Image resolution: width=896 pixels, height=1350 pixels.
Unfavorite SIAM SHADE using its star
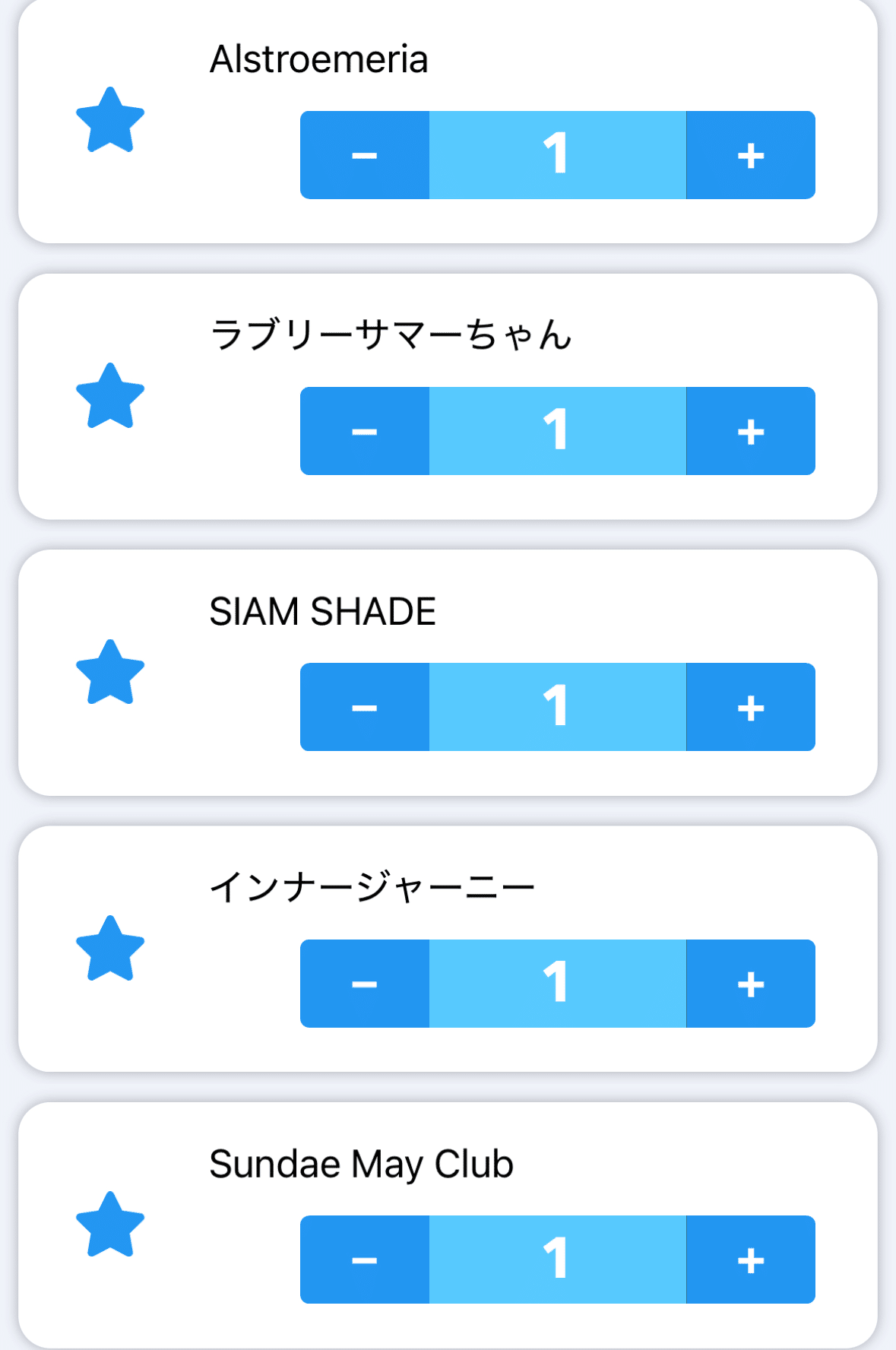point(110,673)
